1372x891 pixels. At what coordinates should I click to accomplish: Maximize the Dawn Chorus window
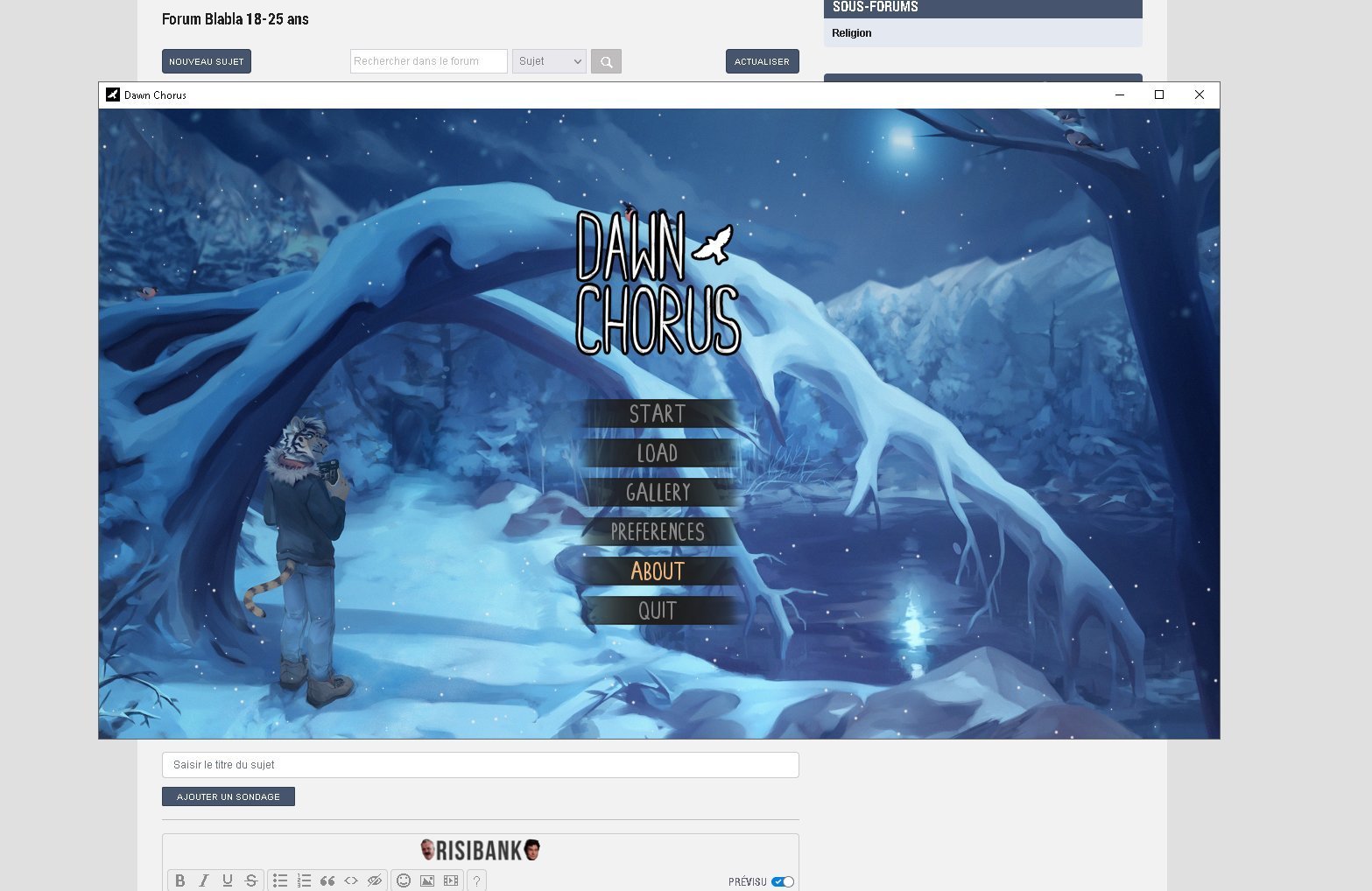pos(1159,95)
